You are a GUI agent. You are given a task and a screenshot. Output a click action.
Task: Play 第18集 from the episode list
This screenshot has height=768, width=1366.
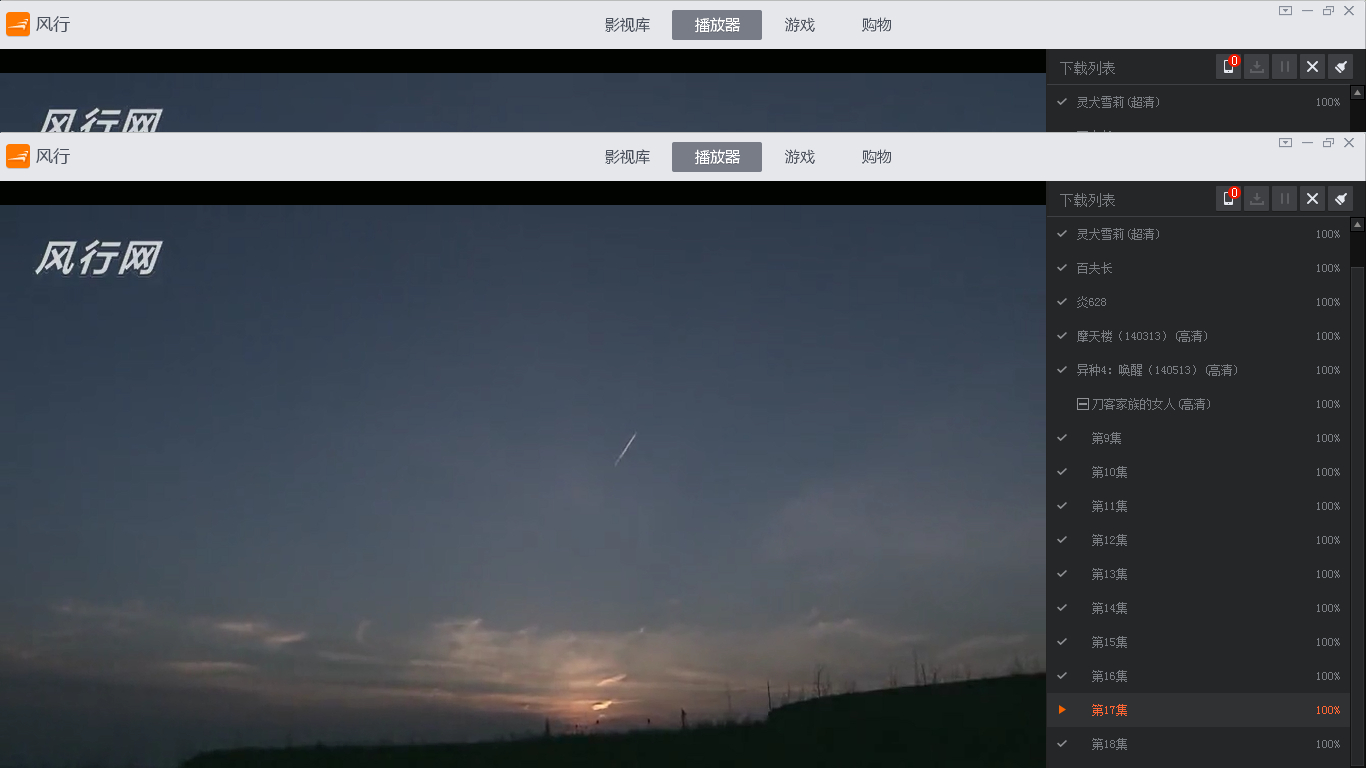(1198, 744)
